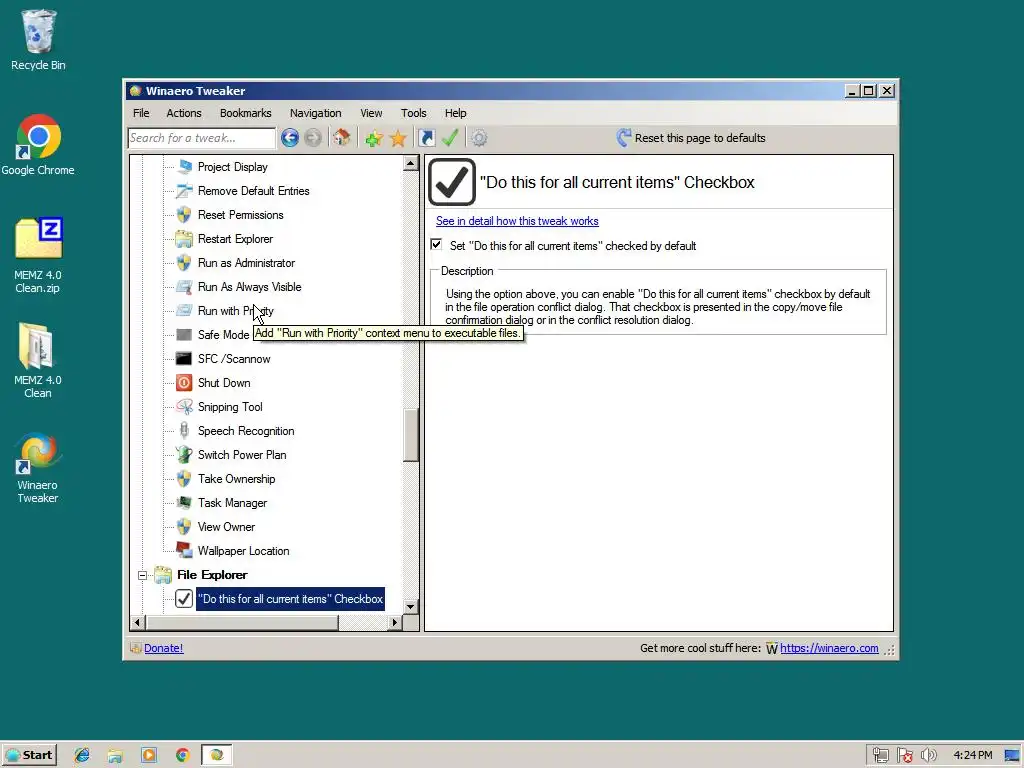Open the View menu
1024x768 pixels.
[x=371, y=113]
